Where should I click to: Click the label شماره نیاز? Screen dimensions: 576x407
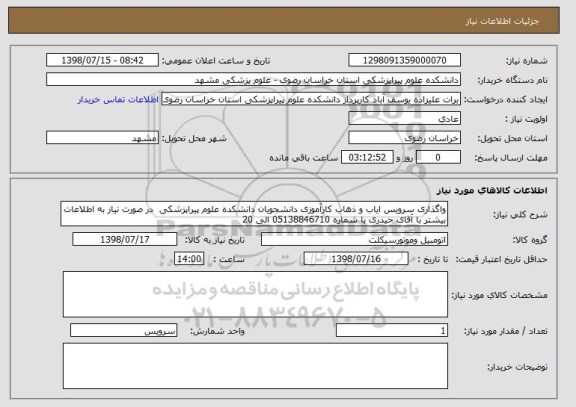526,61
